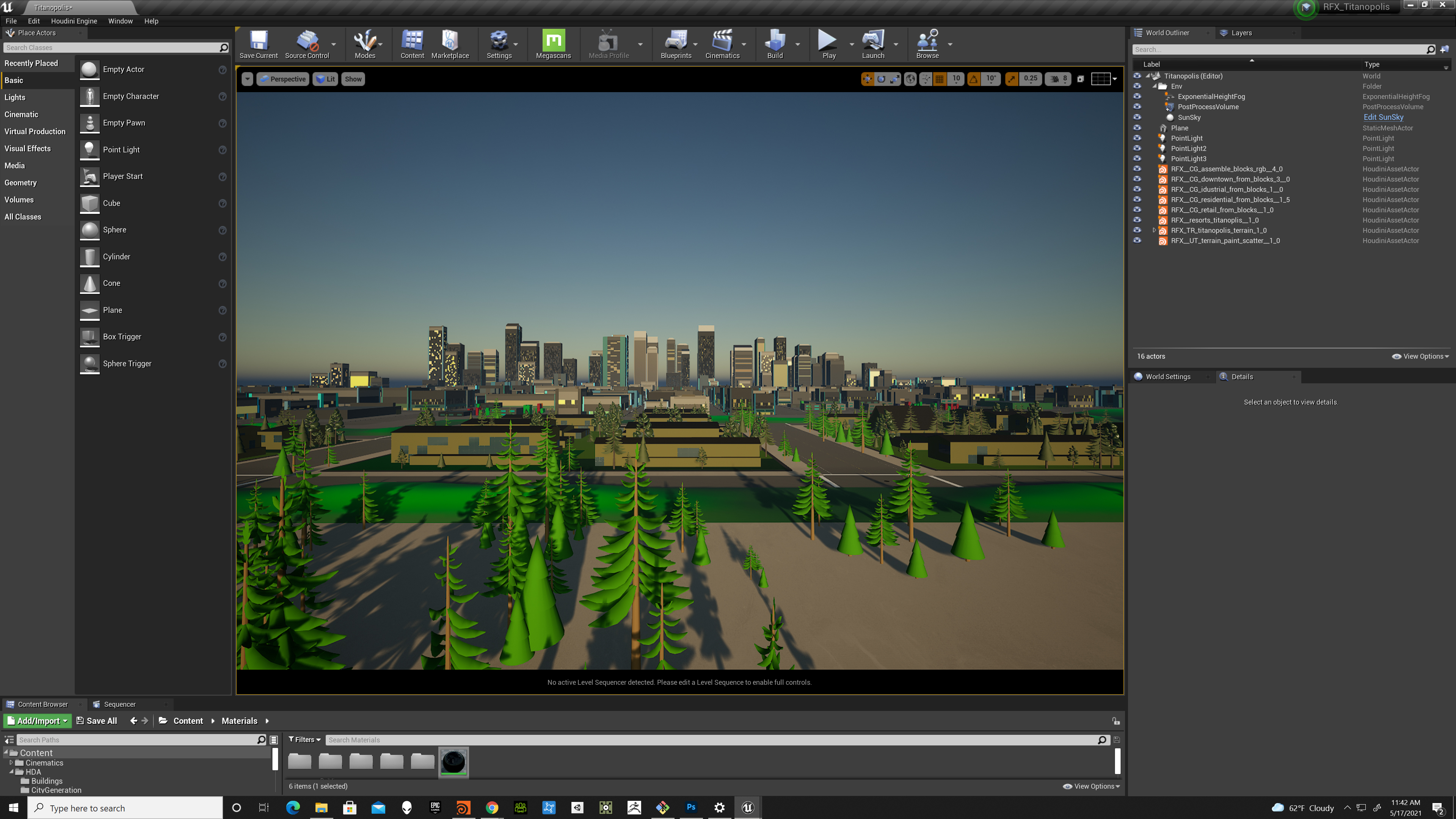Select the black material thumbnail

click(x=453, y=762)
